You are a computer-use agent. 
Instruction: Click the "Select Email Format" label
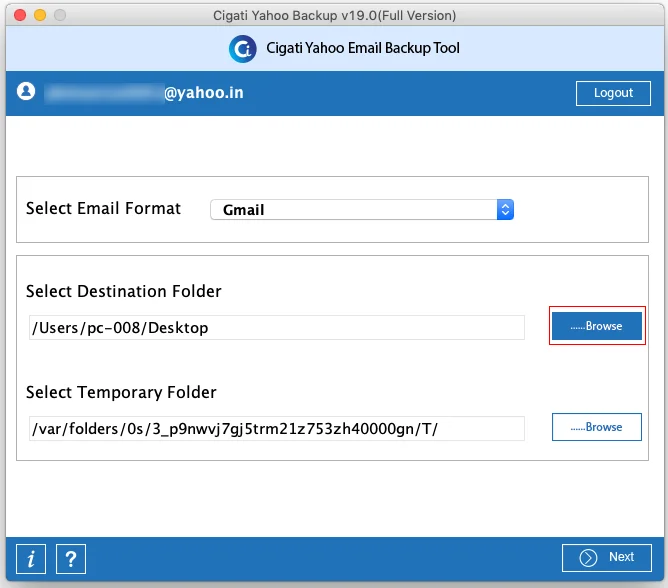(x=104, y=208)
